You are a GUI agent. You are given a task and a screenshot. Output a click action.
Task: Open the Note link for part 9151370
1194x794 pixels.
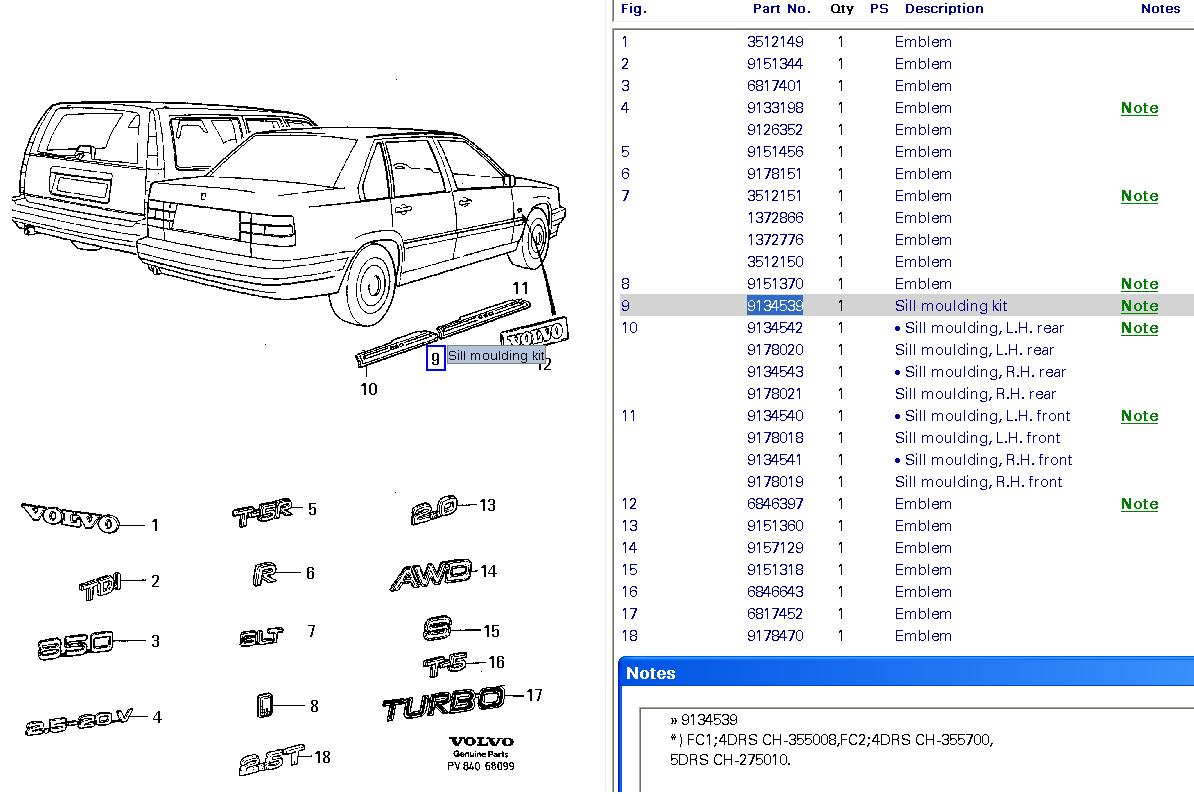pyautogui.click(x=1139, y=284)
